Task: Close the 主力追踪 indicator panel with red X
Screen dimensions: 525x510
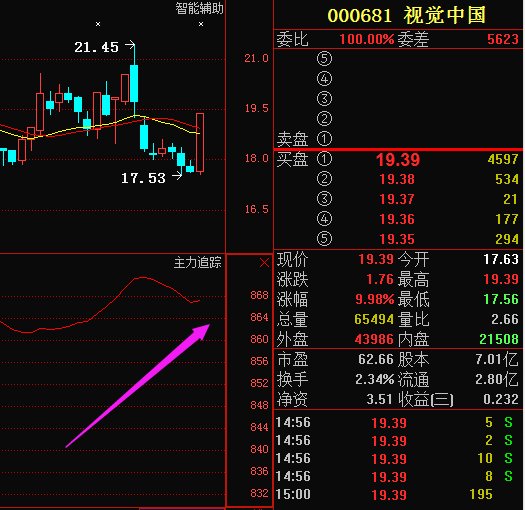Action: (x=264, y=263)
